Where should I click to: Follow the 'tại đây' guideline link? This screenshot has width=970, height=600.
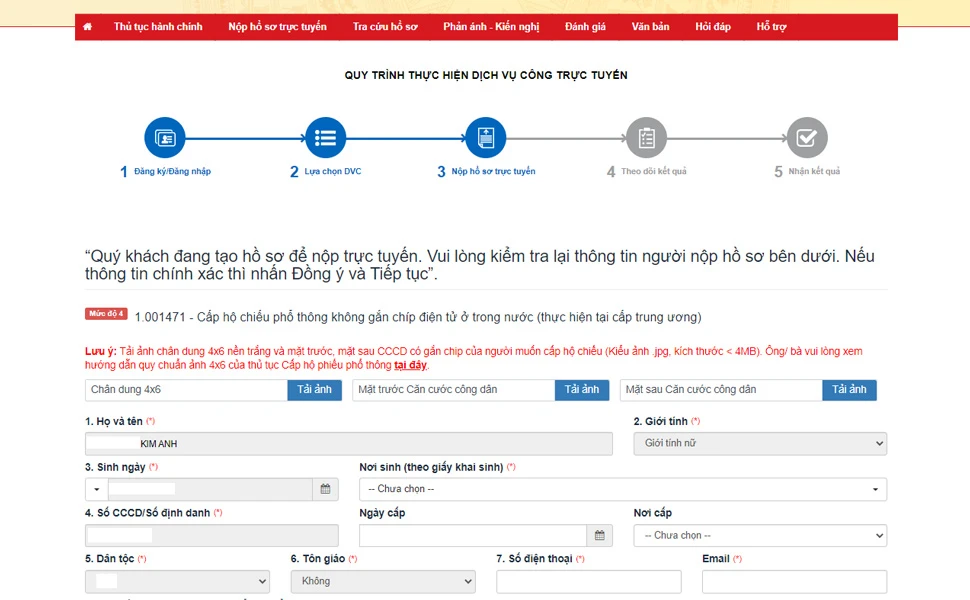410,365
